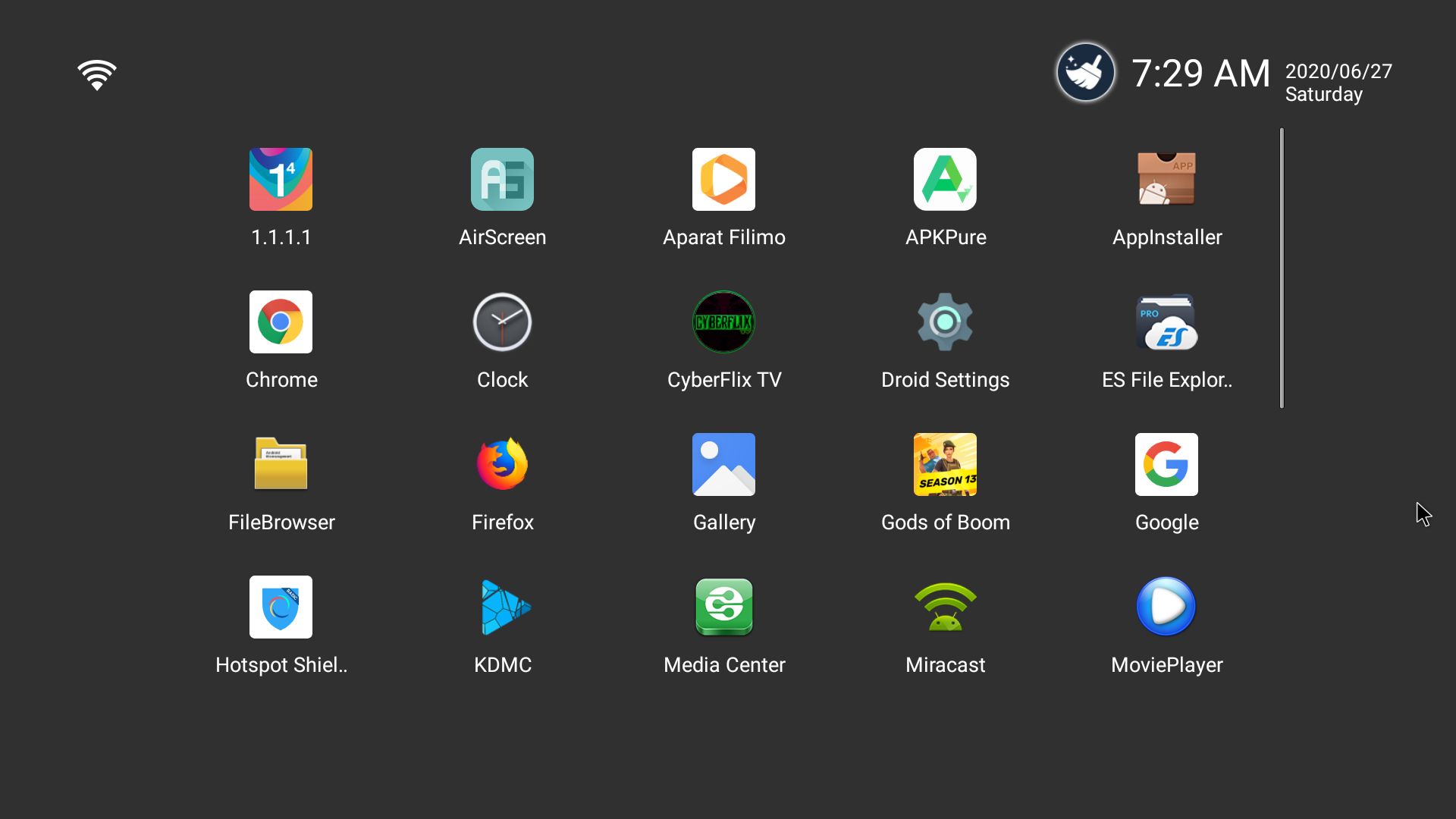The width and height of the screenshot is (1456, 819).
Task: Open the AirScreen app
Action: (x=502, y=180)
